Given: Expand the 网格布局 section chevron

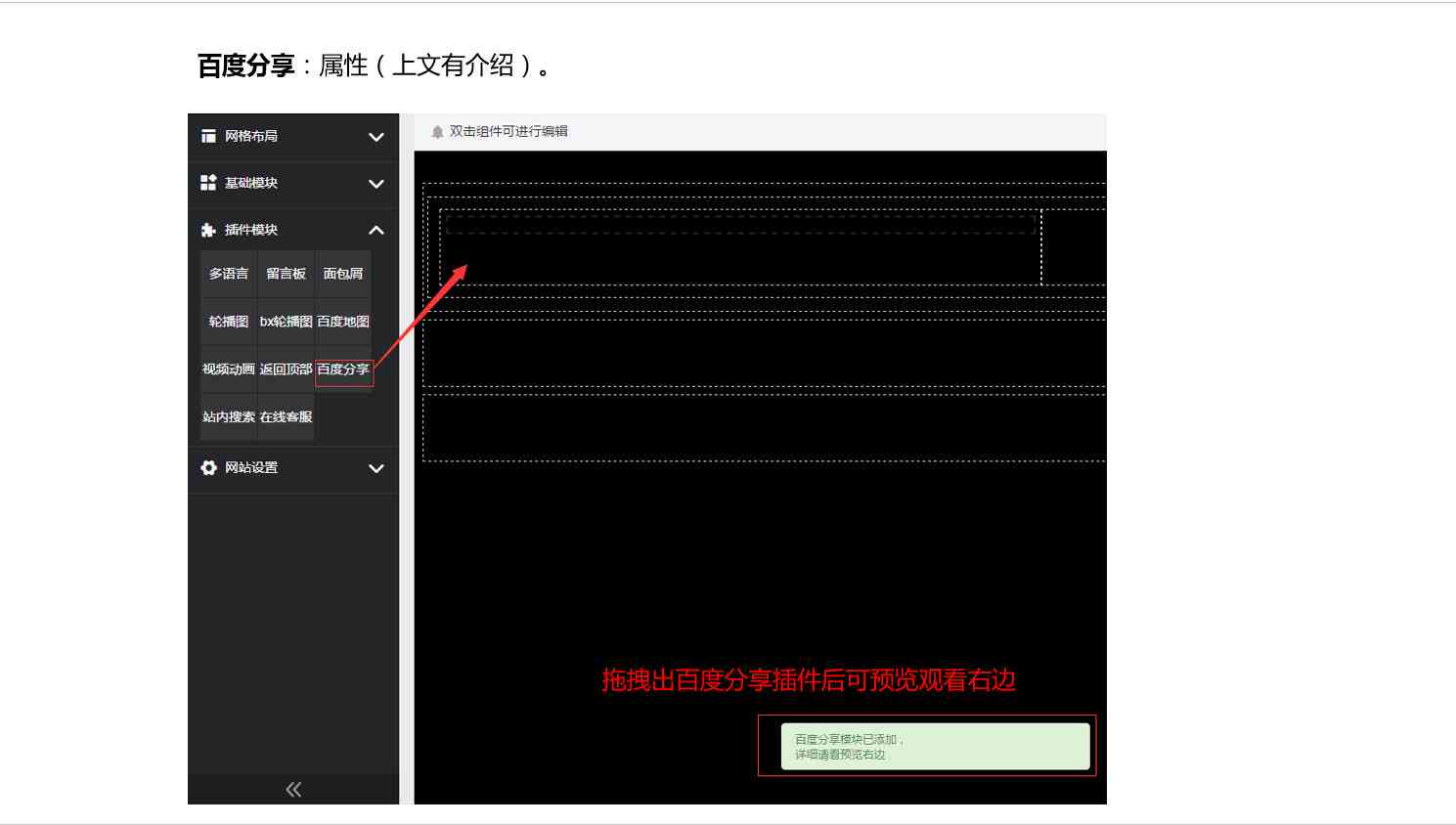Looking at the screenshot, I should click(376, 137).
